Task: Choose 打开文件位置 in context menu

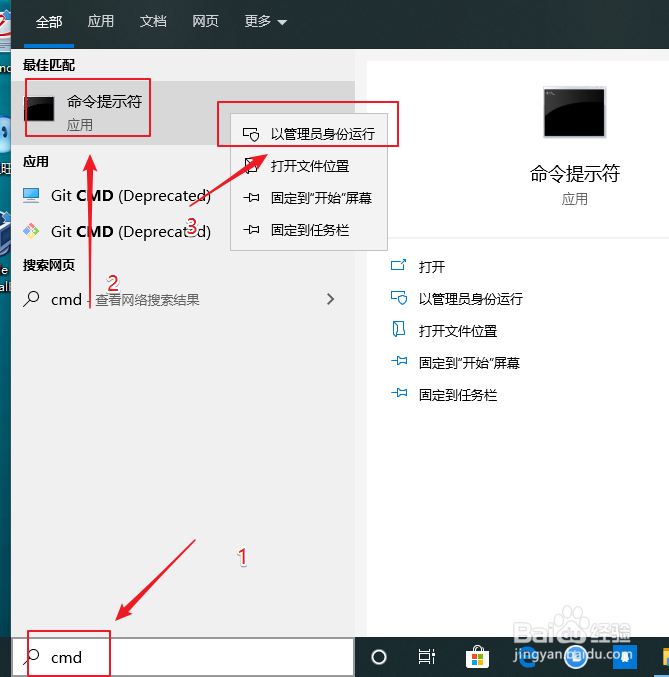Action: [309, 166]
